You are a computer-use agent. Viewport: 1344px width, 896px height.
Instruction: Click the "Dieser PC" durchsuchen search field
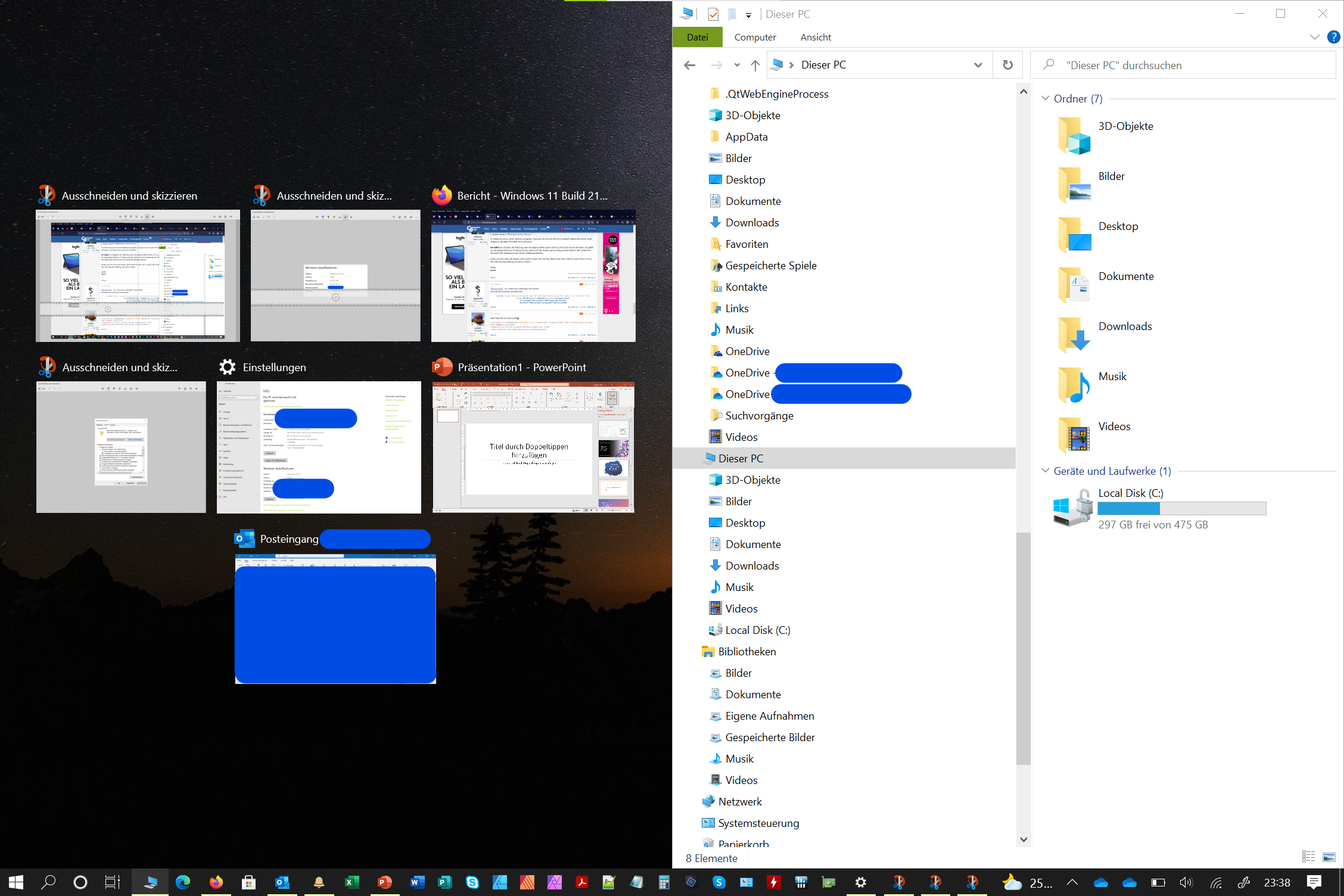(x=1183, y=65)
